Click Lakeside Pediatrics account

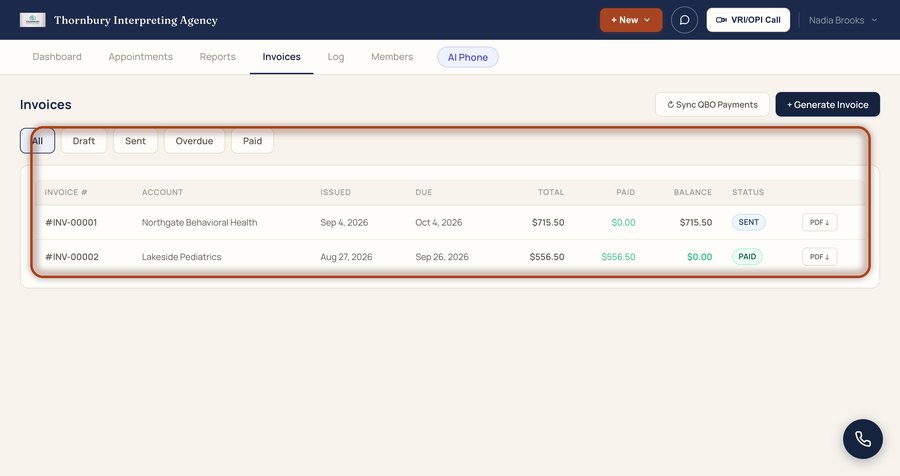pos(181,257)
